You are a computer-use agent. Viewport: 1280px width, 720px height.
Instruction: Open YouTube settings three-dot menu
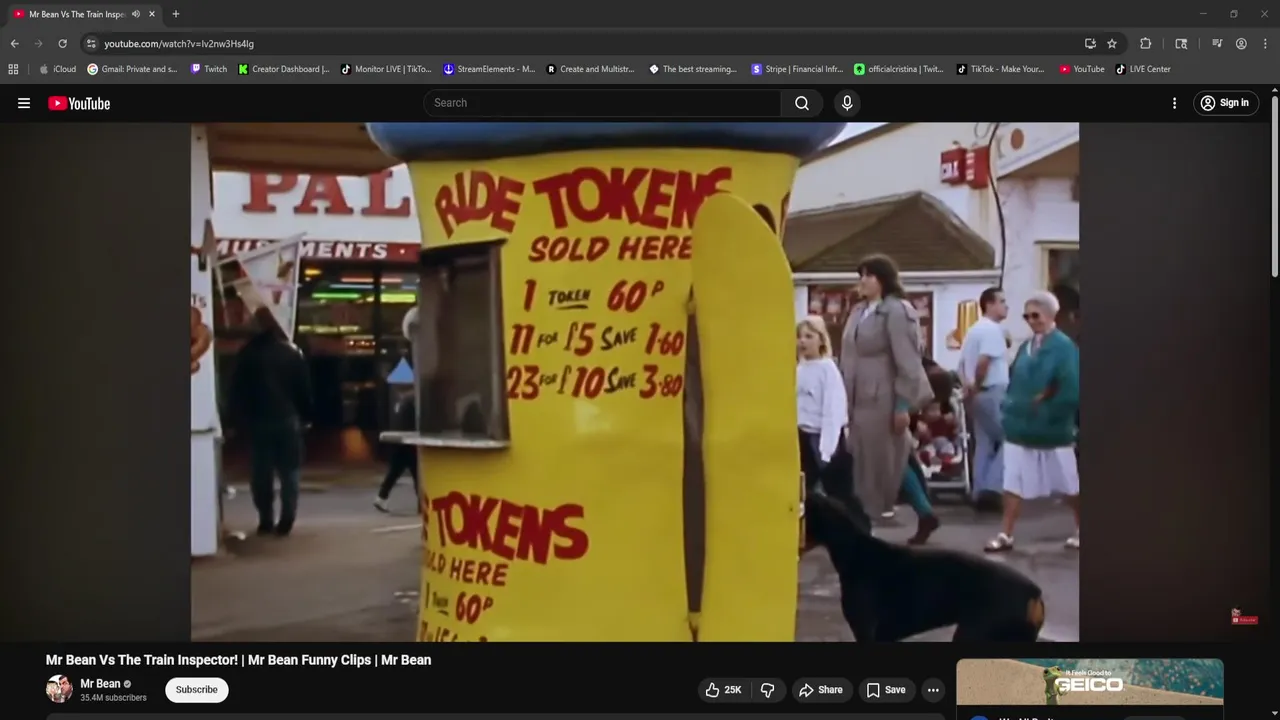1174,103
